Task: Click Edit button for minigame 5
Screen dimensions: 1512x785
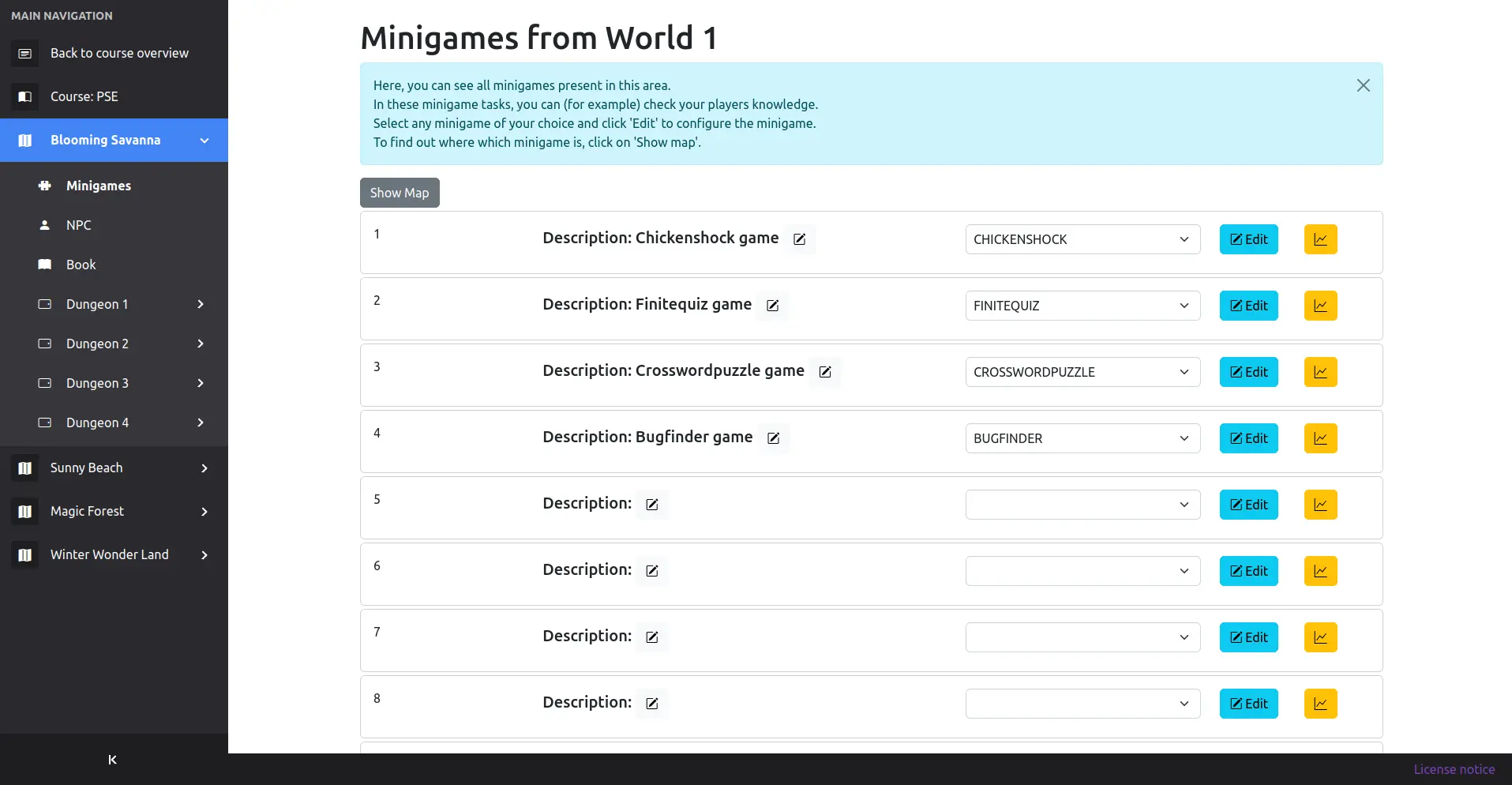Action: coord(1248,505)
